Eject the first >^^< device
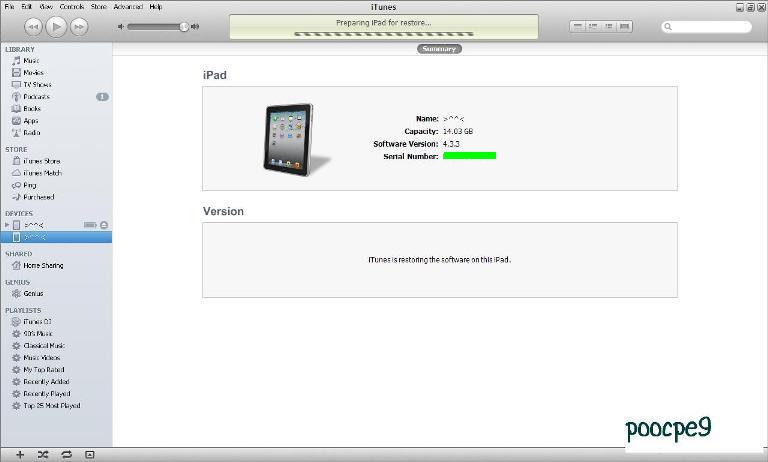Viewport: 768px width, 462px height. coord(104,225)
